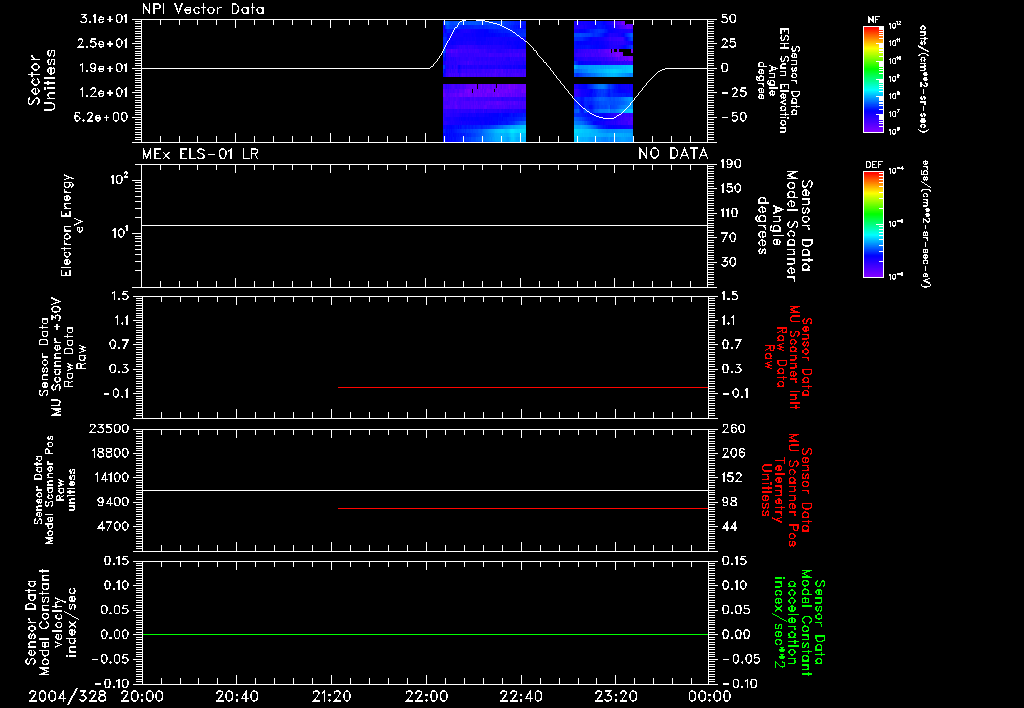This screenshot has width=1024, height=708.
Task: Click the 10² electron energy tick
Action: pos(121,178)
